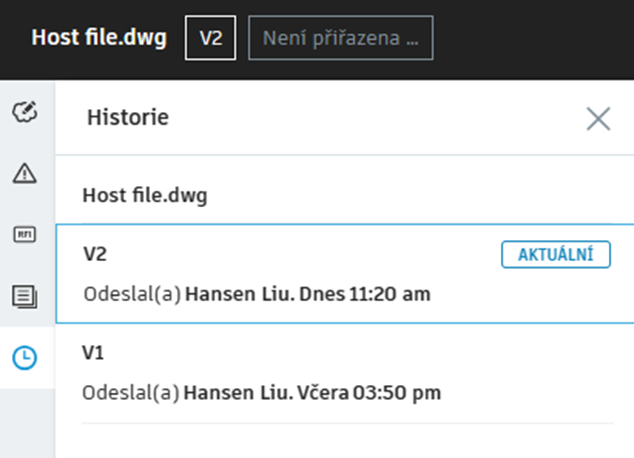634x458 pixels.
Task: Click the Historie panel heading
Action: click(128, 118)
